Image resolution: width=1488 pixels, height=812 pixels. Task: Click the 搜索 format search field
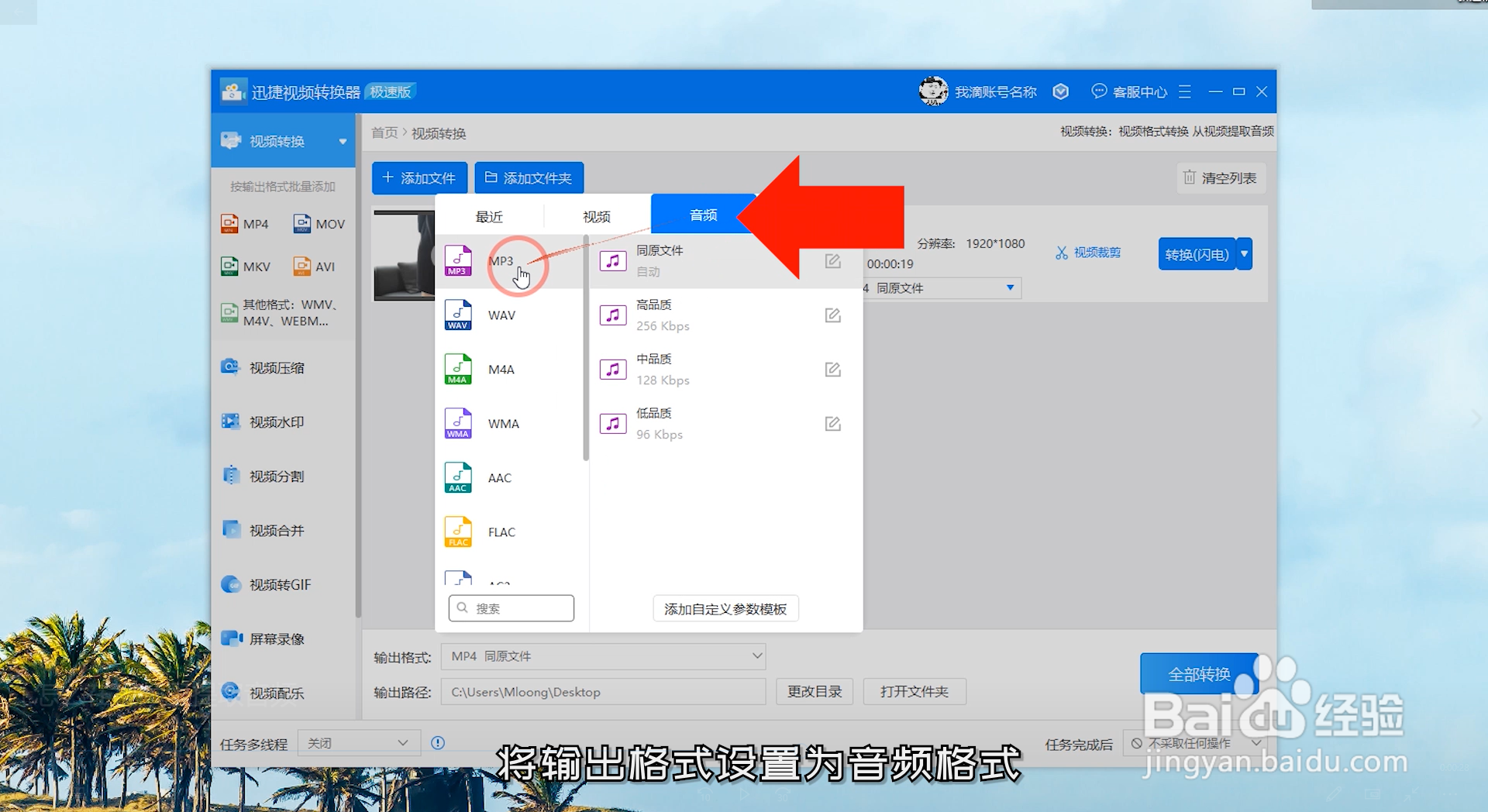pyautogui.click(x=511, y=608)
